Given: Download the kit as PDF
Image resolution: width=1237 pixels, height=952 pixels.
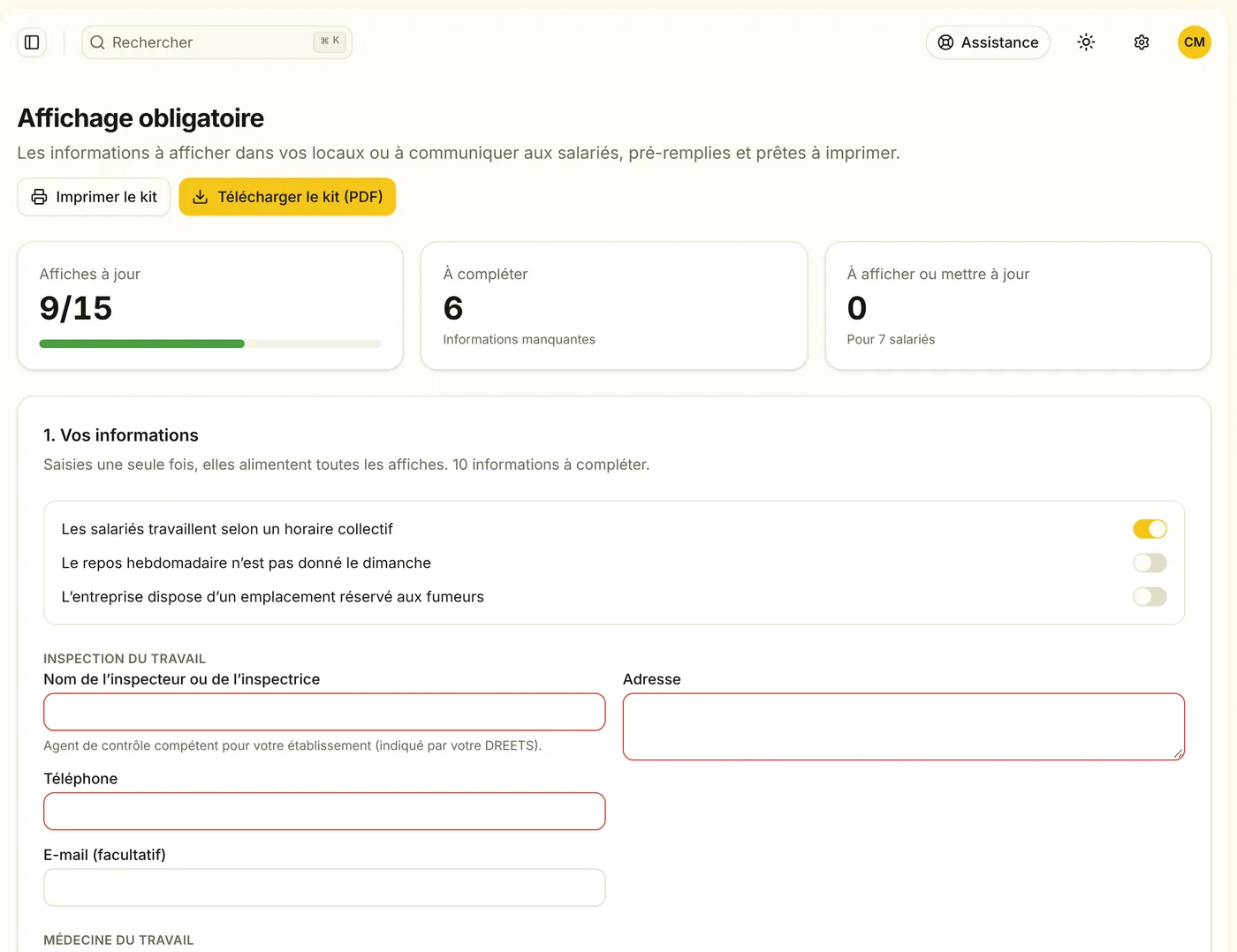Looking at the screenshot, I should click(x=287, y=197).
